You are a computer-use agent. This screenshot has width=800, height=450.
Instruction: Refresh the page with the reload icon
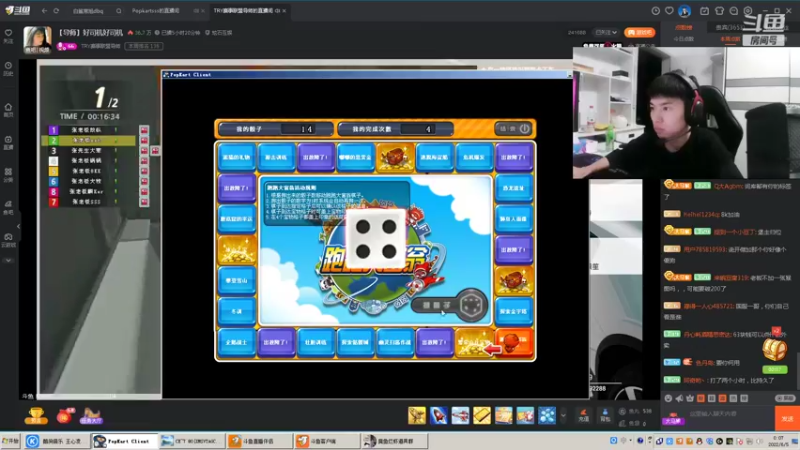tap(56, 11)
